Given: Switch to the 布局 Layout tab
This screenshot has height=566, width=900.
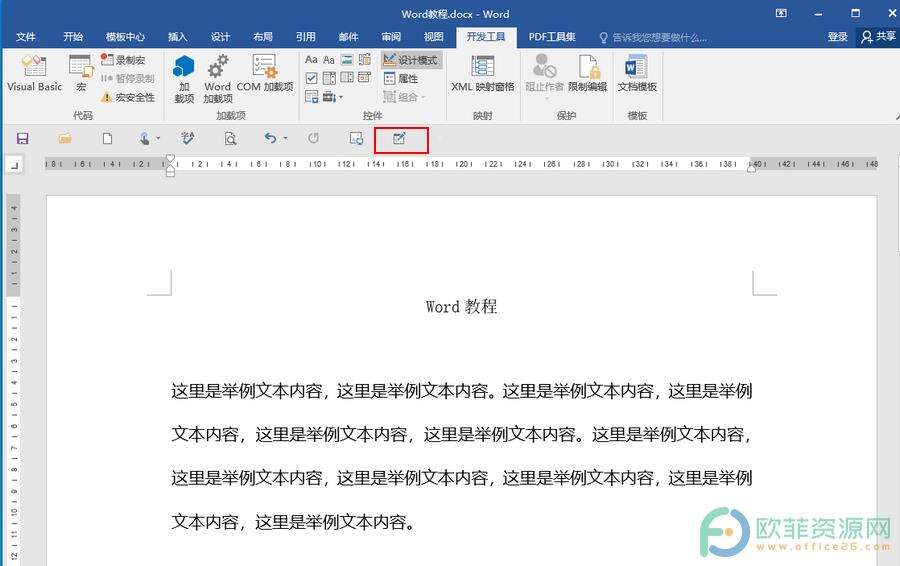Looking at the screenshot, I should [263, 37].
